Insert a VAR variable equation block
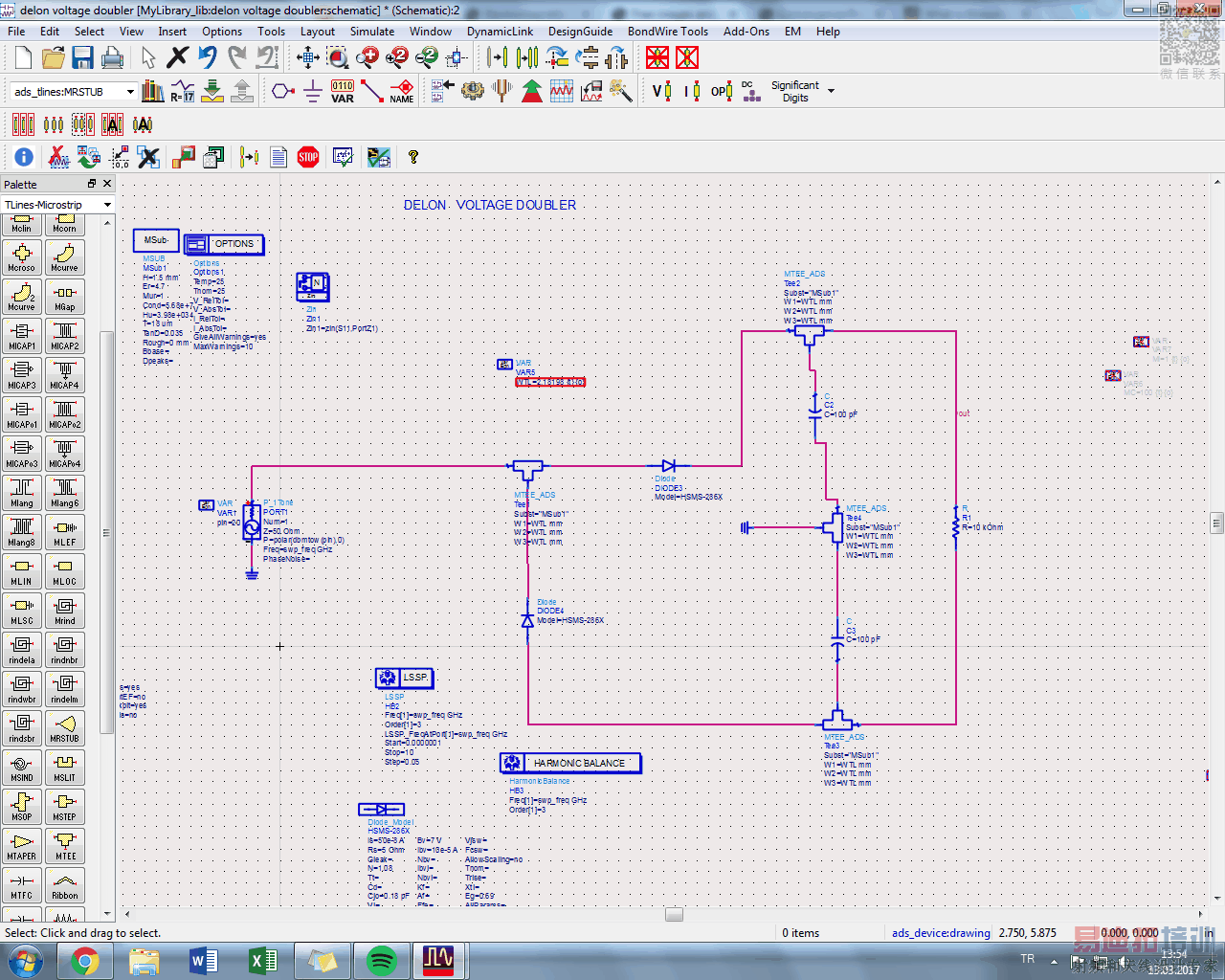 (x=342, y=91)
